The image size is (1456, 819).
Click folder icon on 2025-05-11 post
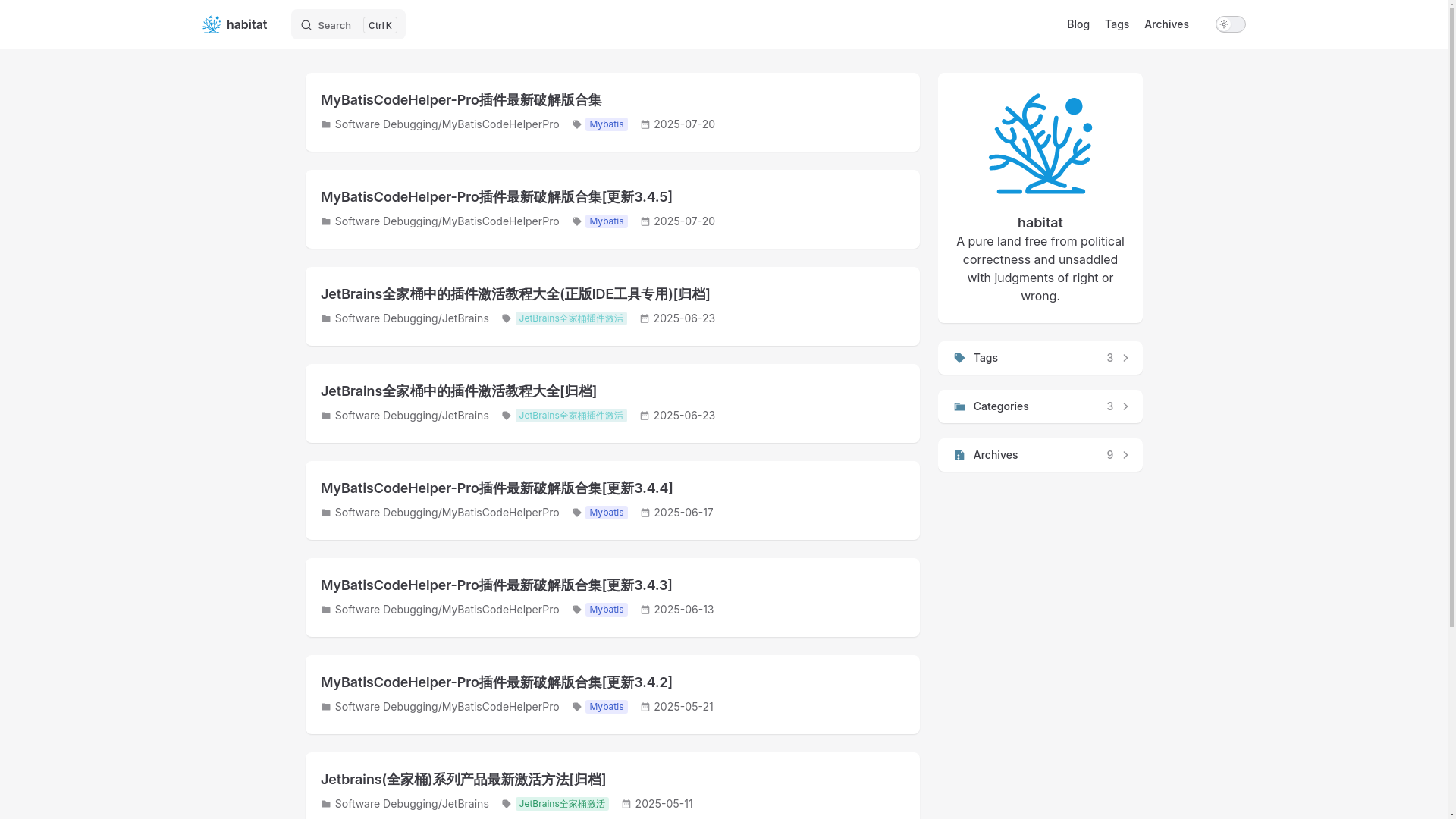click(326, 804)
